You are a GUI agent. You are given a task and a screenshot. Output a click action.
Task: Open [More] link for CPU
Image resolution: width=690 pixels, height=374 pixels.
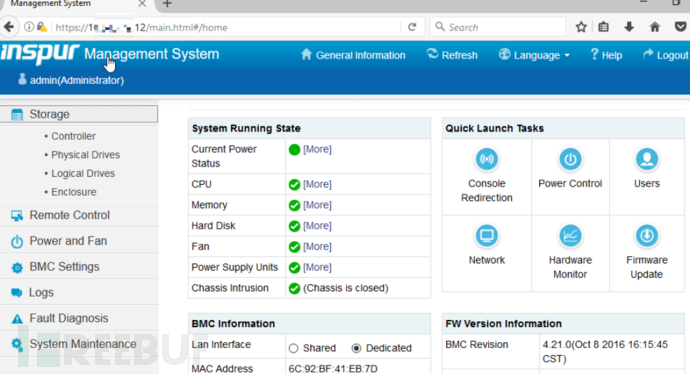click(317, 184)
